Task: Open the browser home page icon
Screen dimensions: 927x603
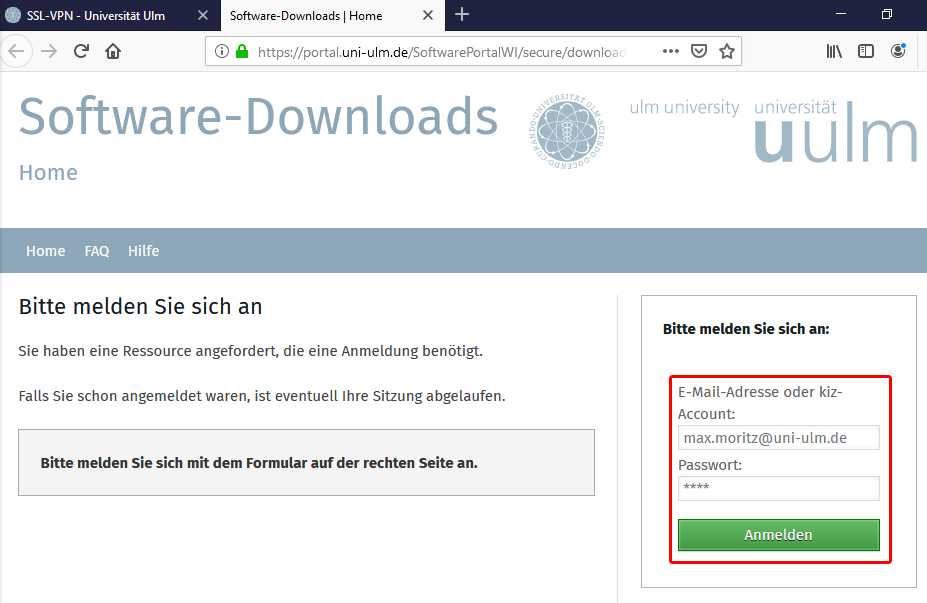Action: [113, 51]
